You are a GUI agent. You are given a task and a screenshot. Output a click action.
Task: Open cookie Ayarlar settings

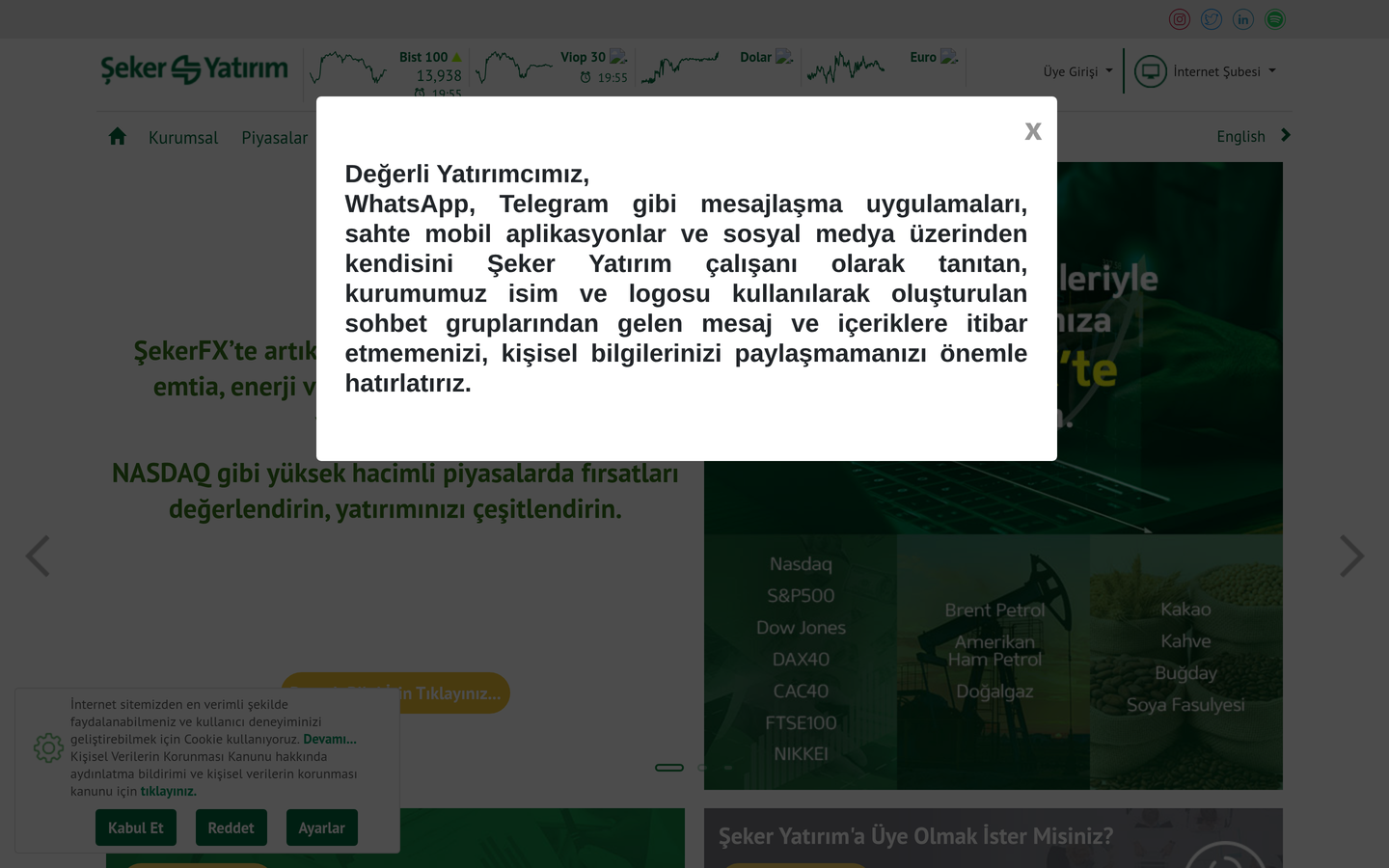click(x=322, y=827)
